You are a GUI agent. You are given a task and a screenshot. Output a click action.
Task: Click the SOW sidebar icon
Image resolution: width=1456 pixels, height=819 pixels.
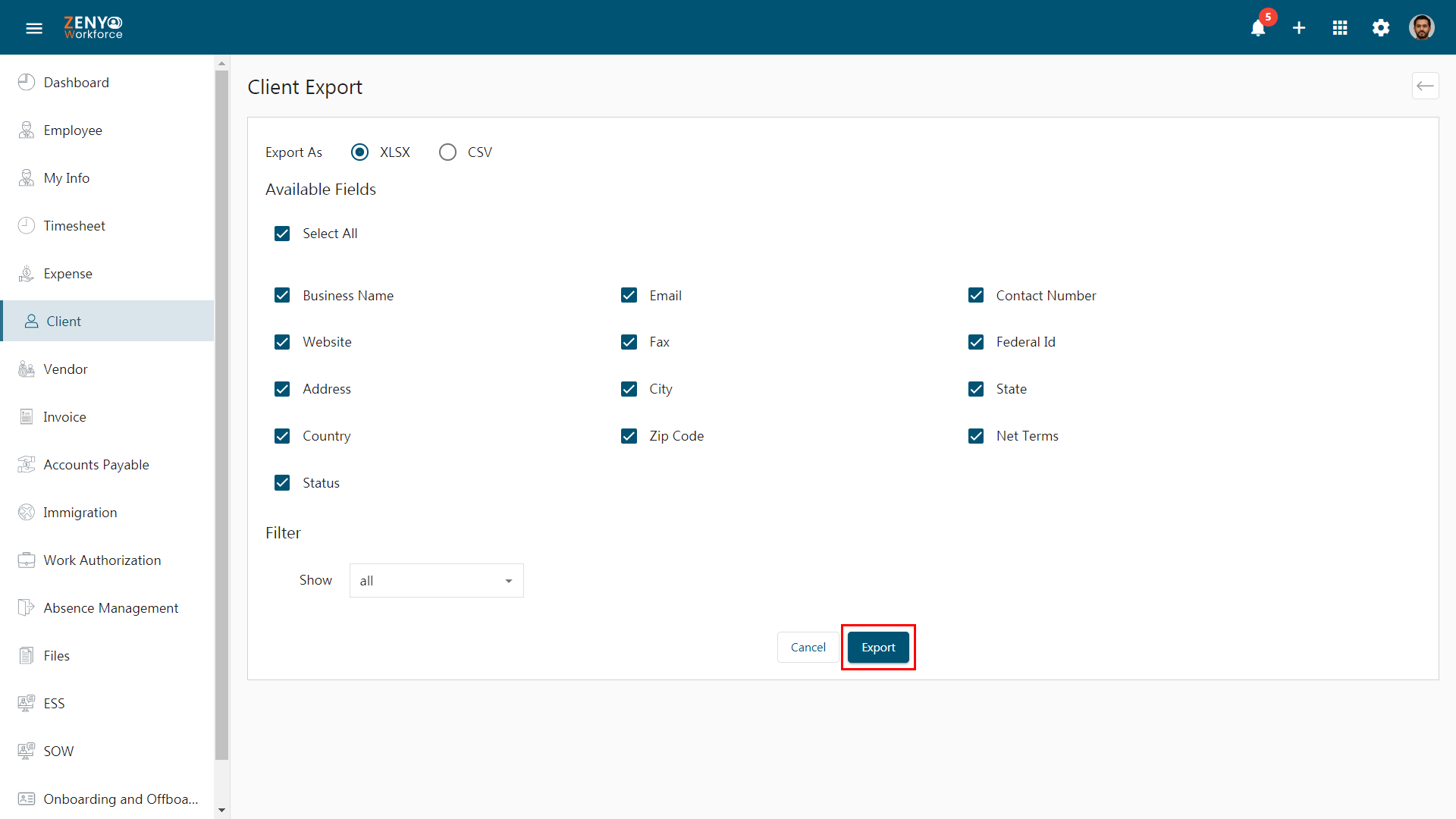coord(27,751)
